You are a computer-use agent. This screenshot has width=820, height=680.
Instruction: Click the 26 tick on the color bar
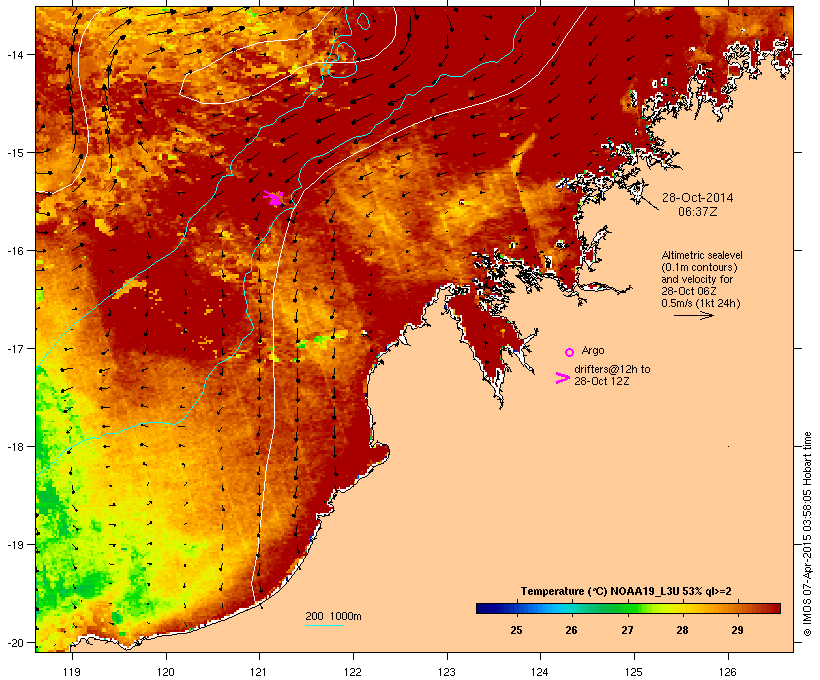click(571, 630)
